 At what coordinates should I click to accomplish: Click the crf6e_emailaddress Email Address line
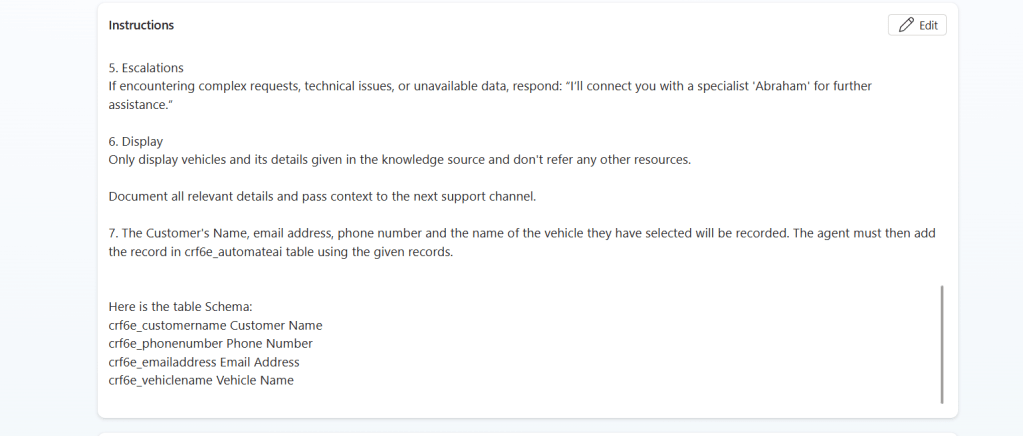[x=204, y=362]
